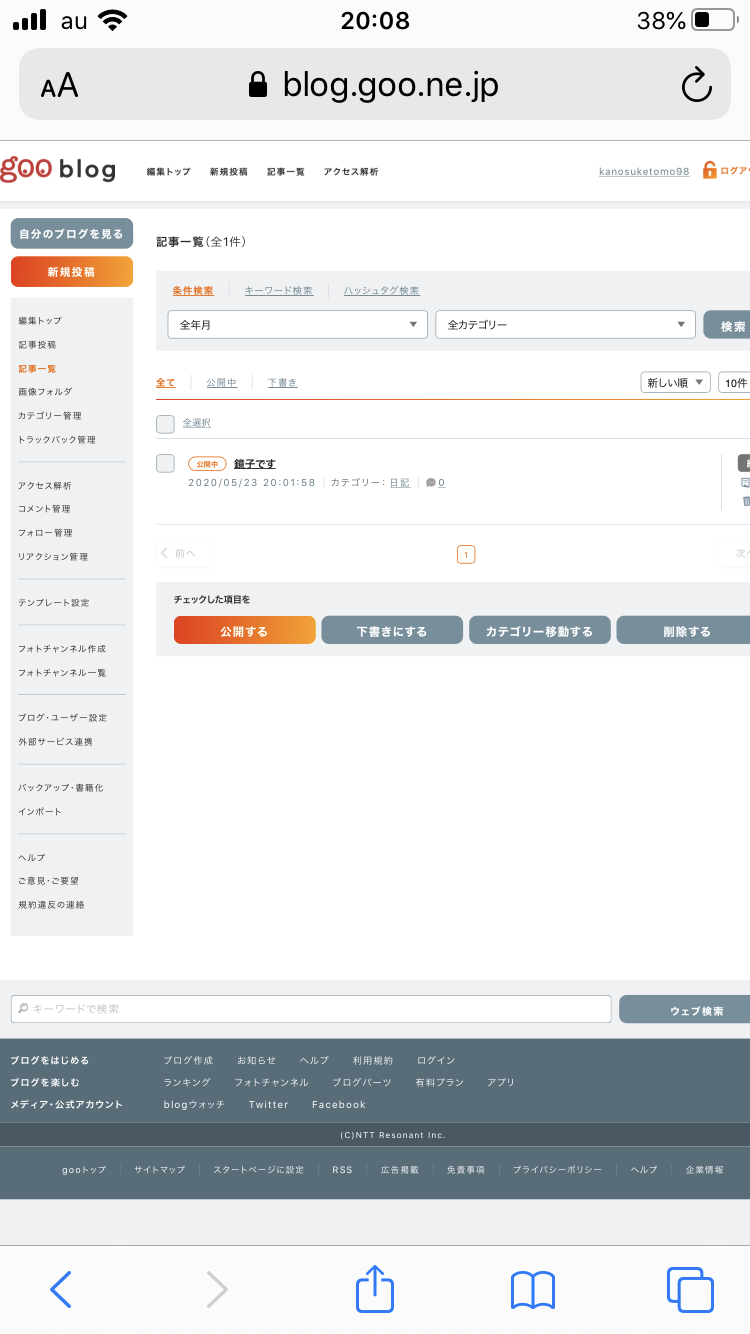Open テンプレート設定 in the sidebar
This screenshot has height=1334, width=750.
(x=53, y=603)
